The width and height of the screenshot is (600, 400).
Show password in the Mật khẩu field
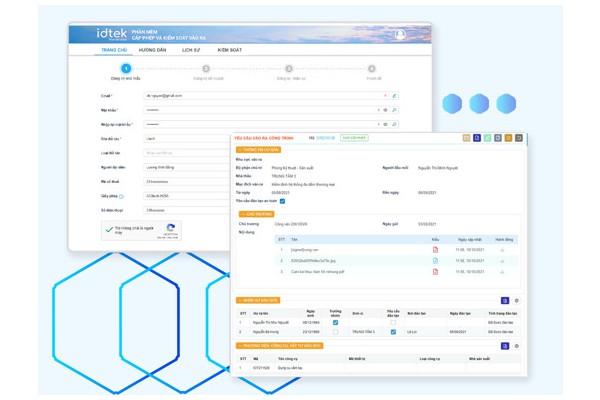click(x=386, y=110)
